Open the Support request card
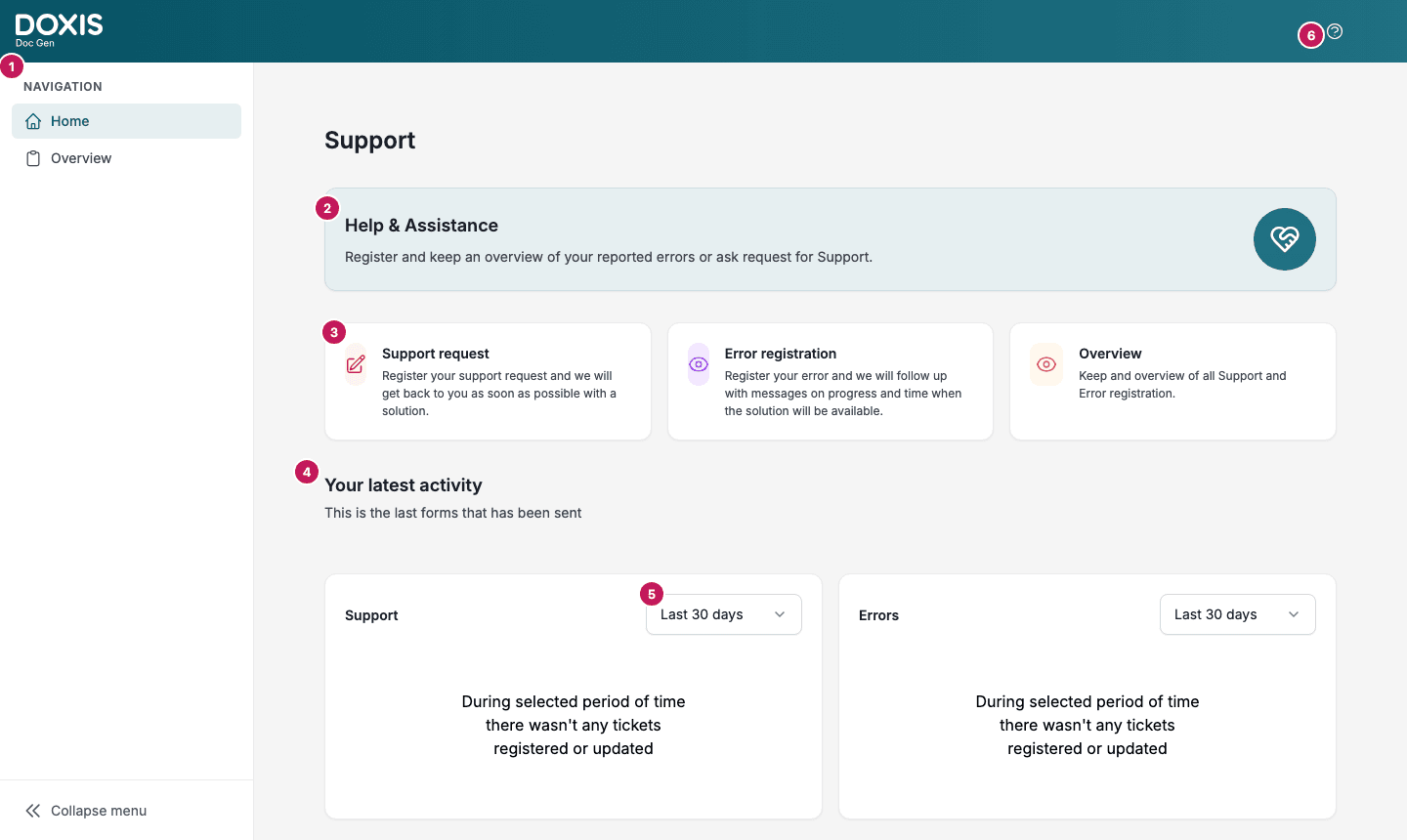The width and height of the screenshot is (1407, 840). coord(488,382)
